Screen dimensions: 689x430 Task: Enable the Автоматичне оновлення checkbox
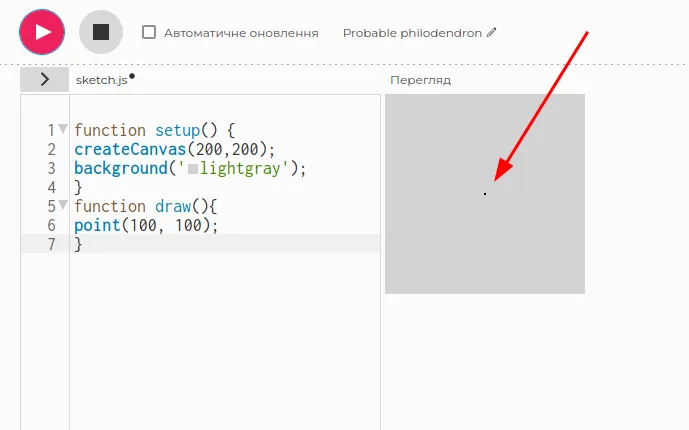tap(149, 33)
